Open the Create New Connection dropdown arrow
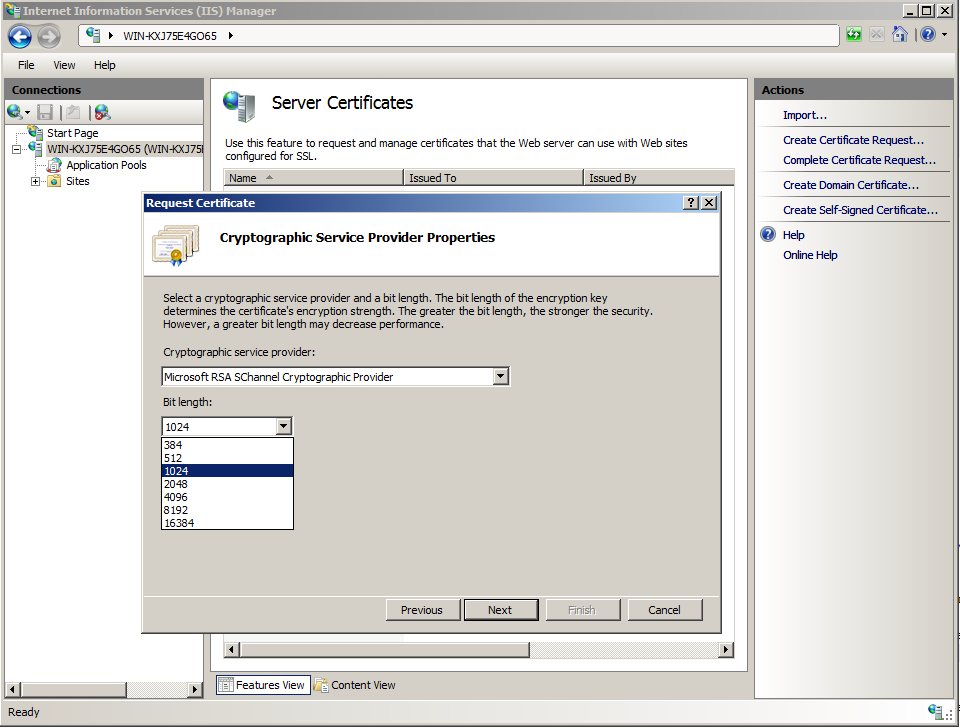 (x=27, y=113)
